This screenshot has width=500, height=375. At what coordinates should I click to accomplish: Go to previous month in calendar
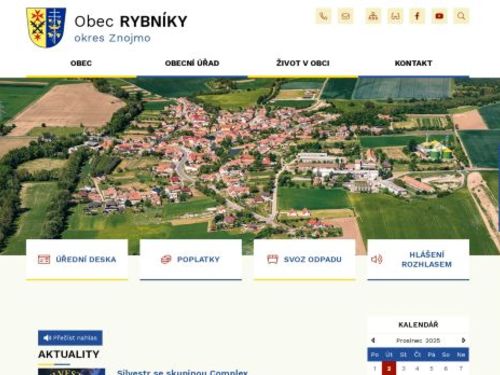(x=373, y=340)
